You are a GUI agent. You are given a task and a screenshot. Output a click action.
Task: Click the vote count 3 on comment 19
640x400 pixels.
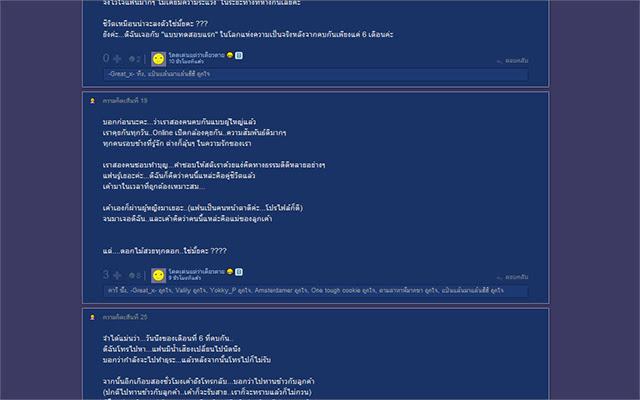106,275
